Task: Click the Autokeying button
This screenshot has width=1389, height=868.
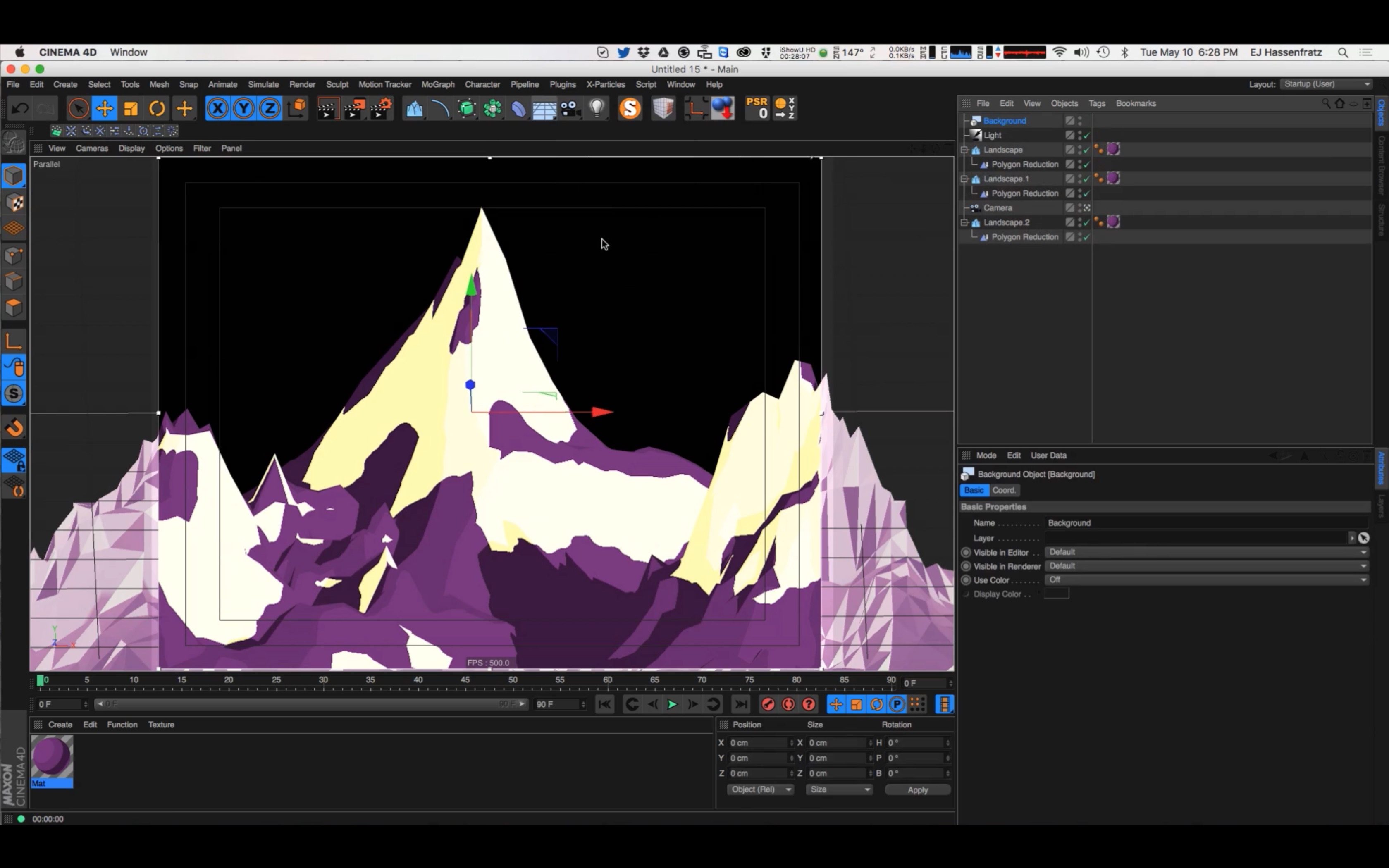Action: 789,704
